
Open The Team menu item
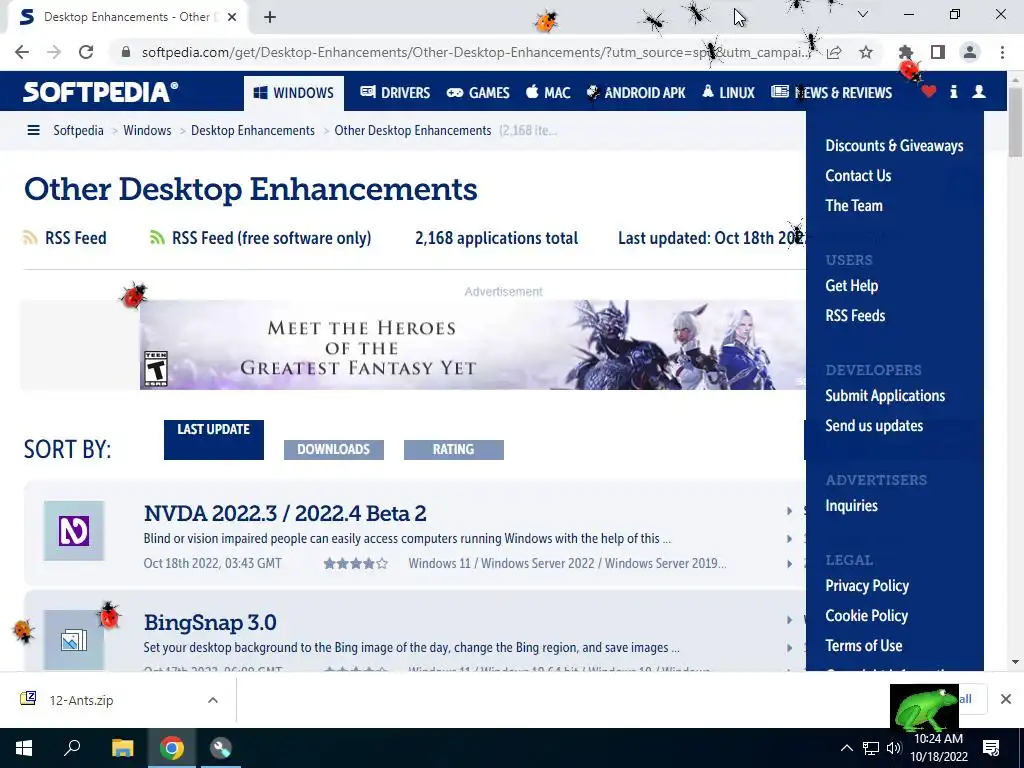tap(854, 206)
